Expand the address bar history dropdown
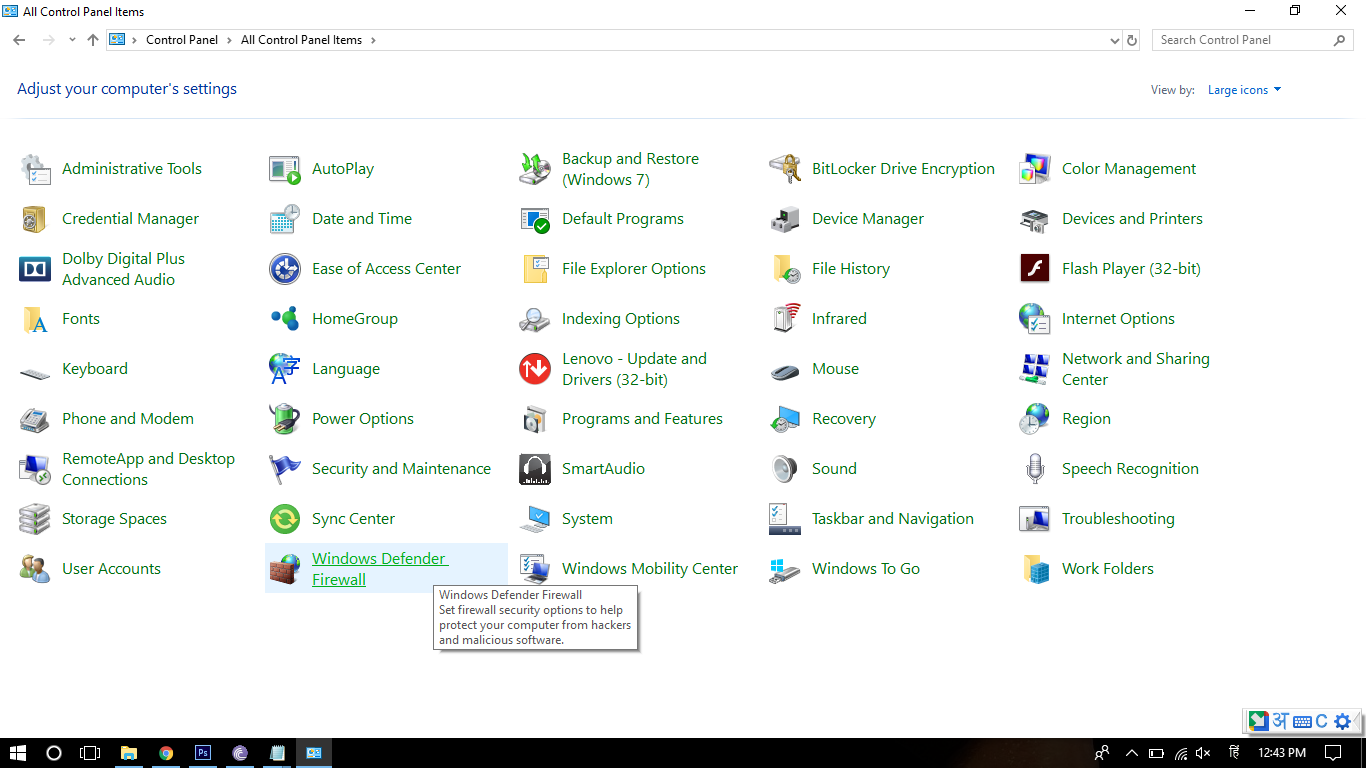This screenshot has width=1366, height=768. tap(1115, 41)
